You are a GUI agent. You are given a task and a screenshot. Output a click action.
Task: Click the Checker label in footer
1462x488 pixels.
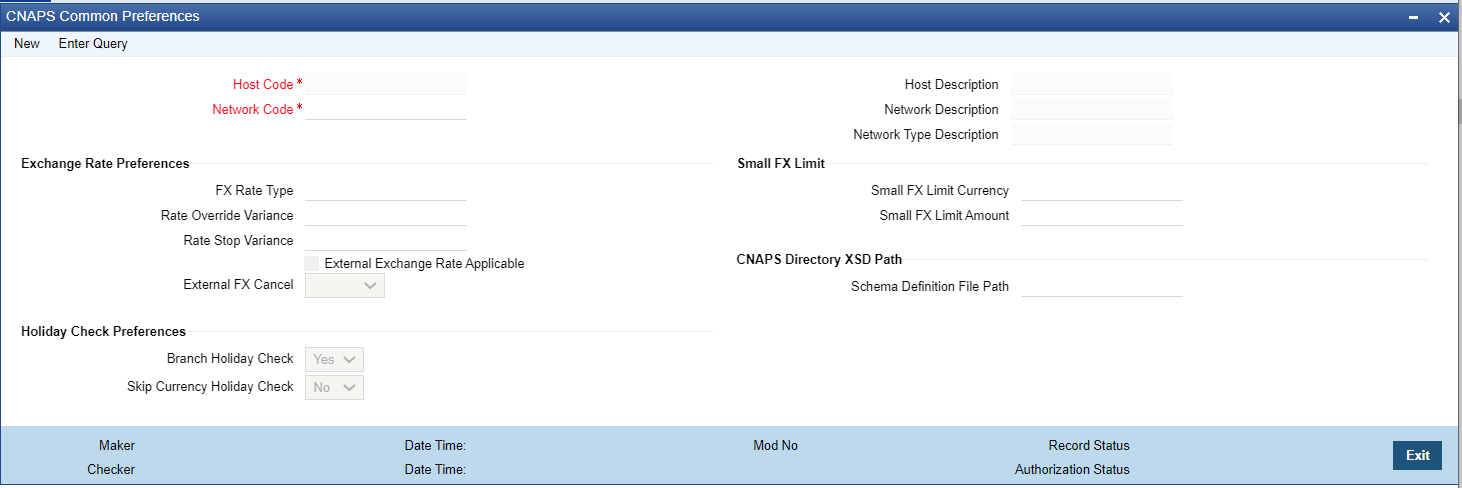tap(111, 469)
